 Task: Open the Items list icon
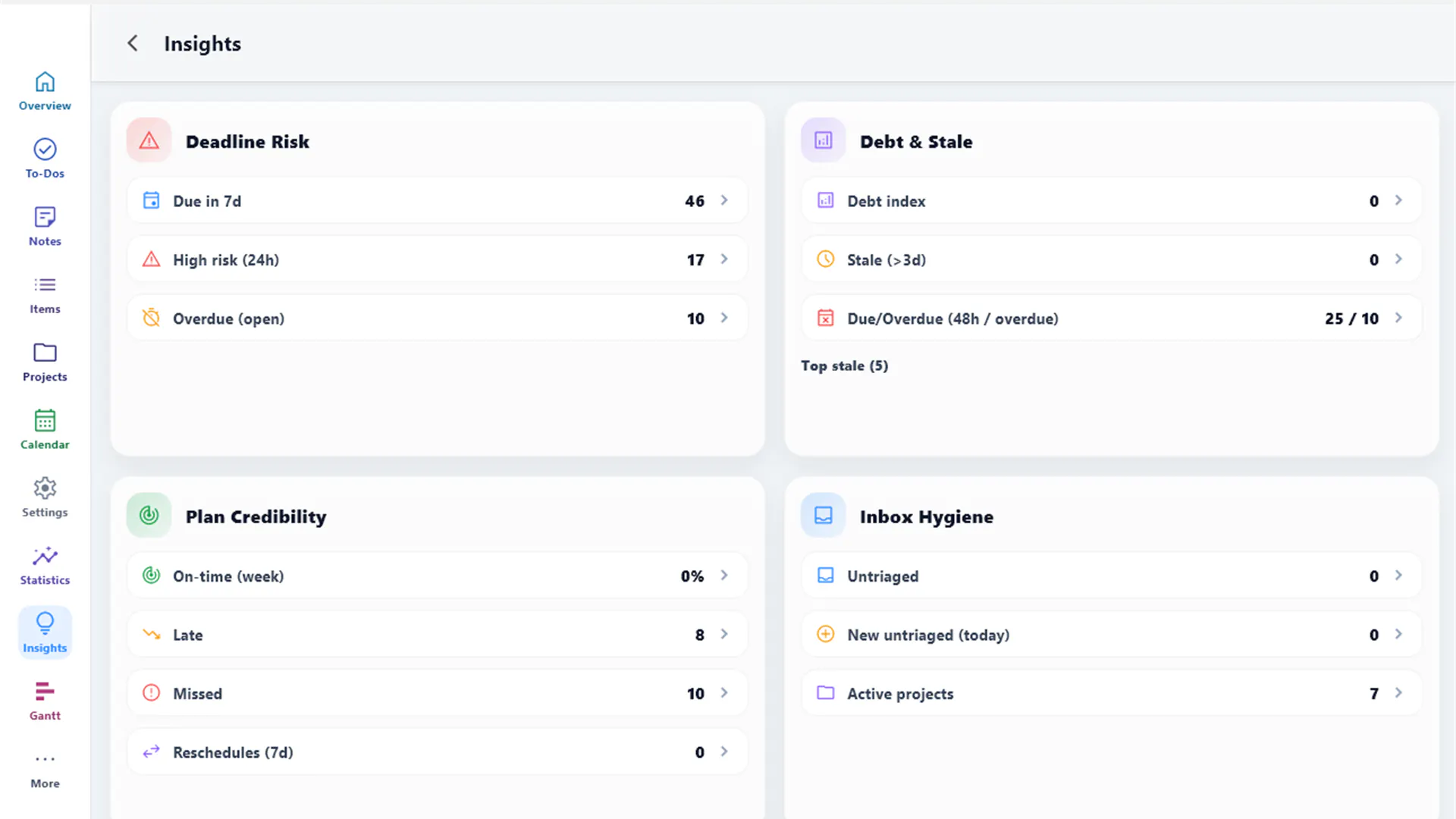point(45,284)
